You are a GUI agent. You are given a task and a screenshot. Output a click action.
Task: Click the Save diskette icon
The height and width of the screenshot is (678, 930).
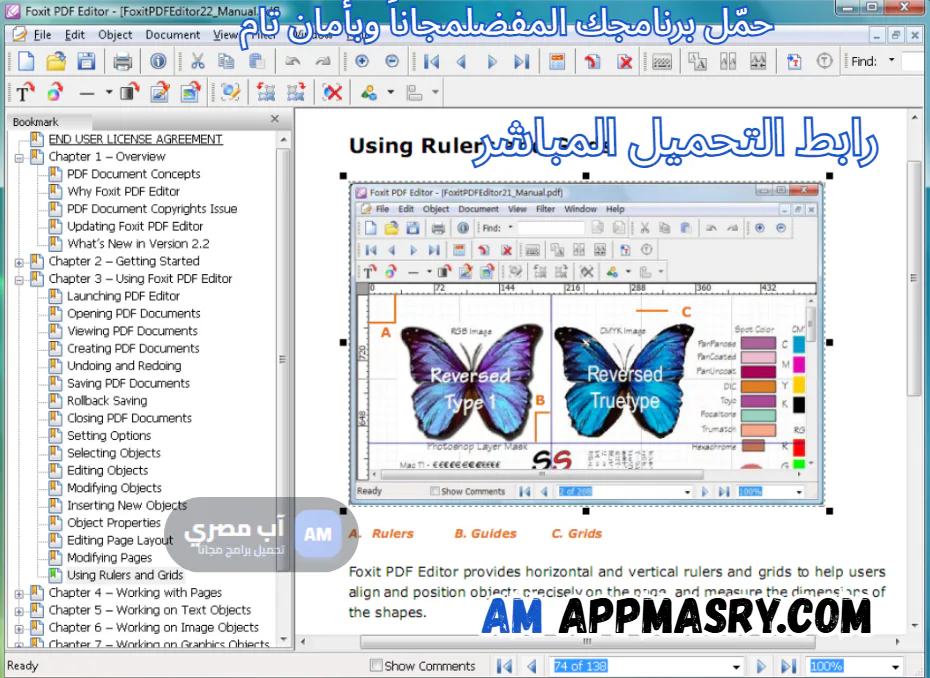tap(87, 61)
